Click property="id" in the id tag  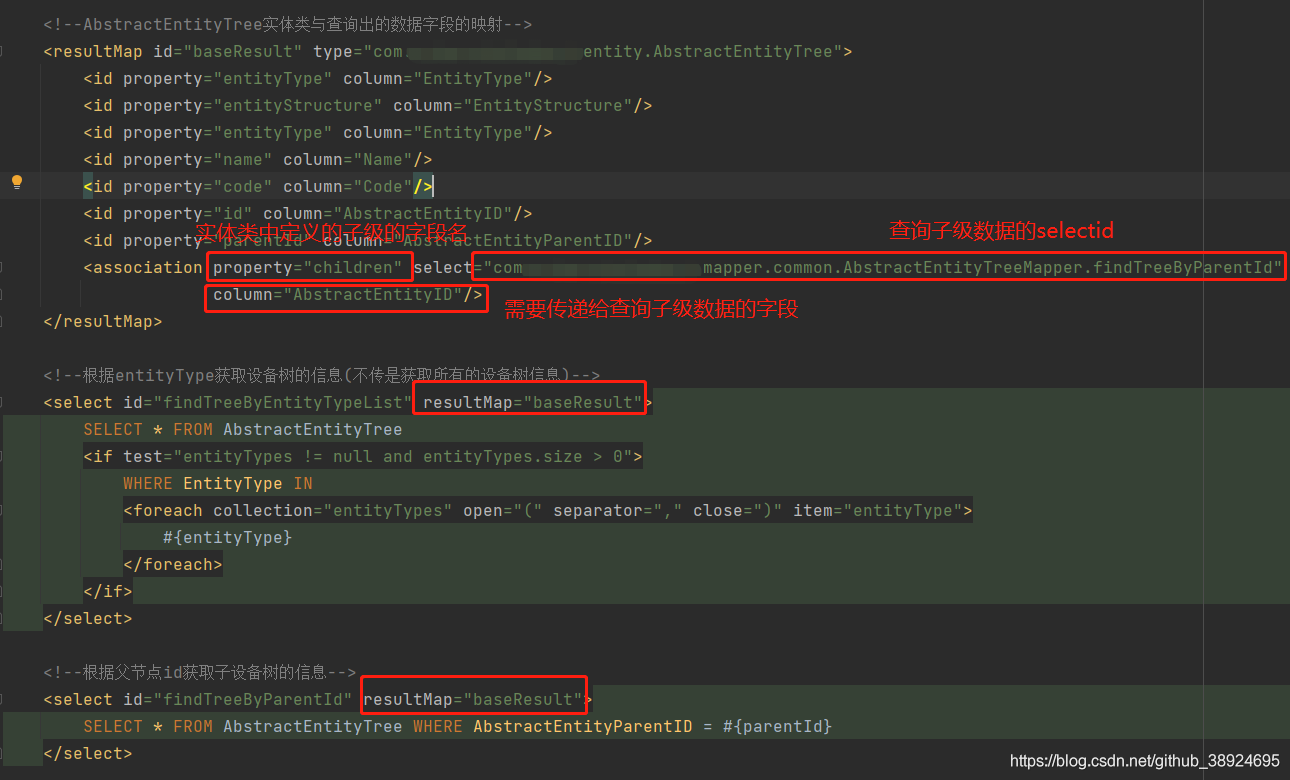pyautogui.click(x=188, y=213)
